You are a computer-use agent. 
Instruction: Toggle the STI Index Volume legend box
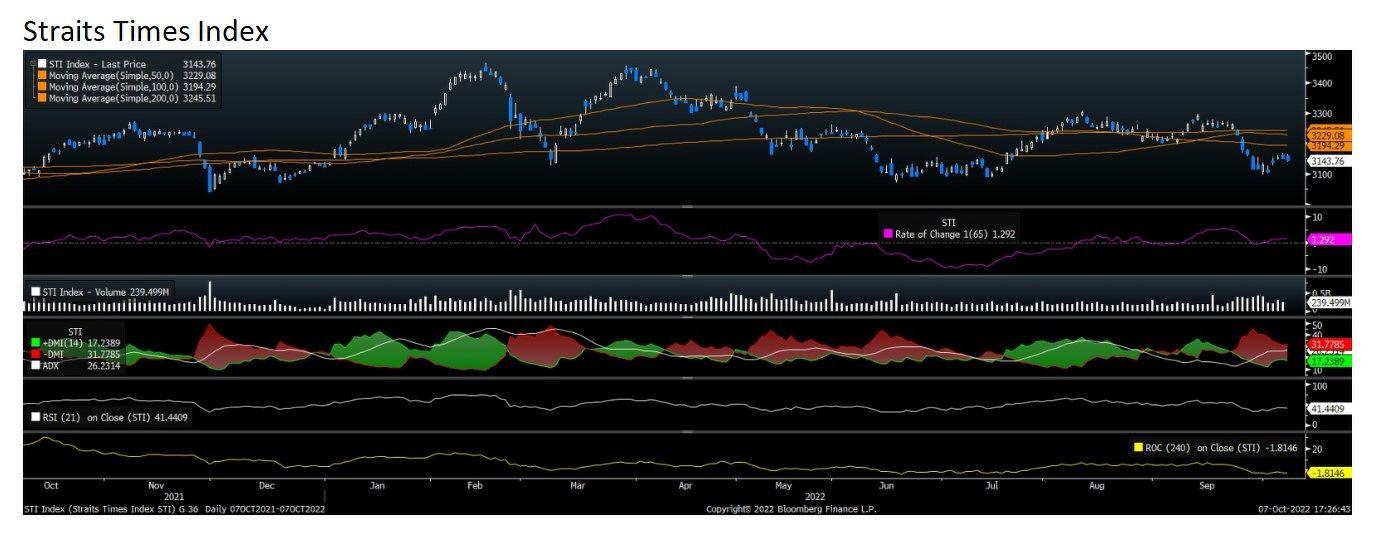(37, 291)
